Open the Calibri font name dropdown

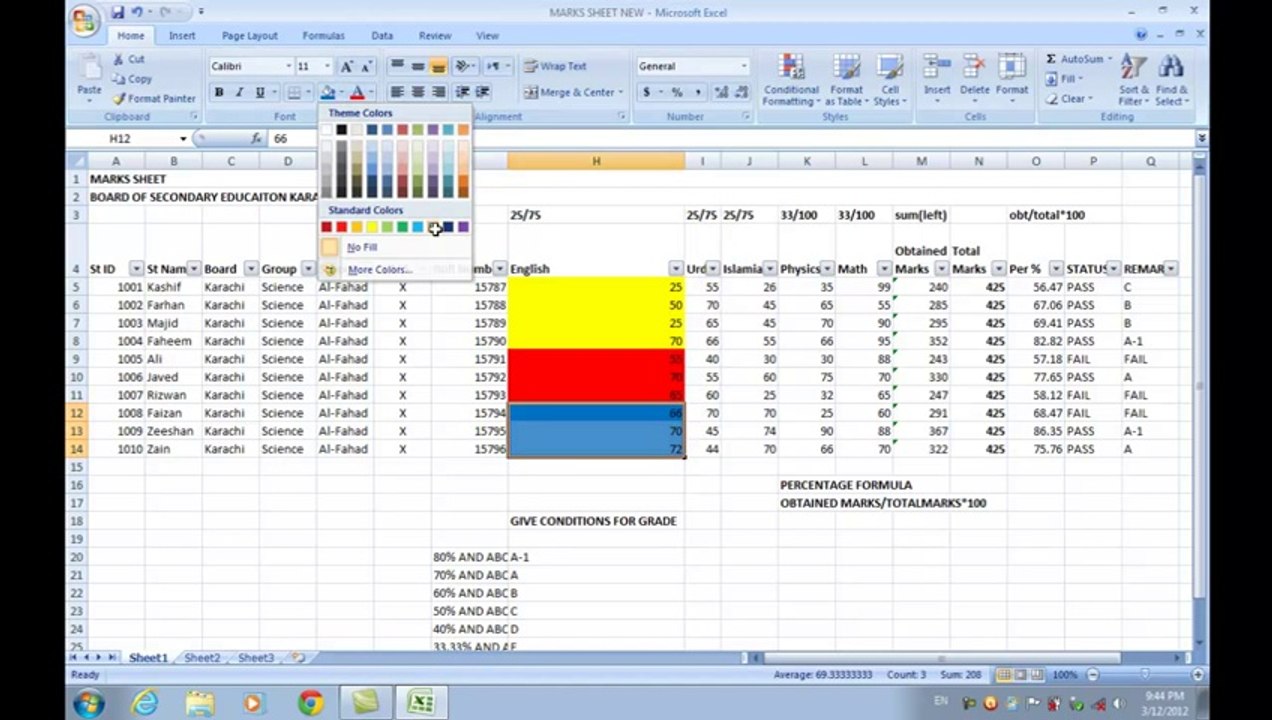(x=288, y=66)
